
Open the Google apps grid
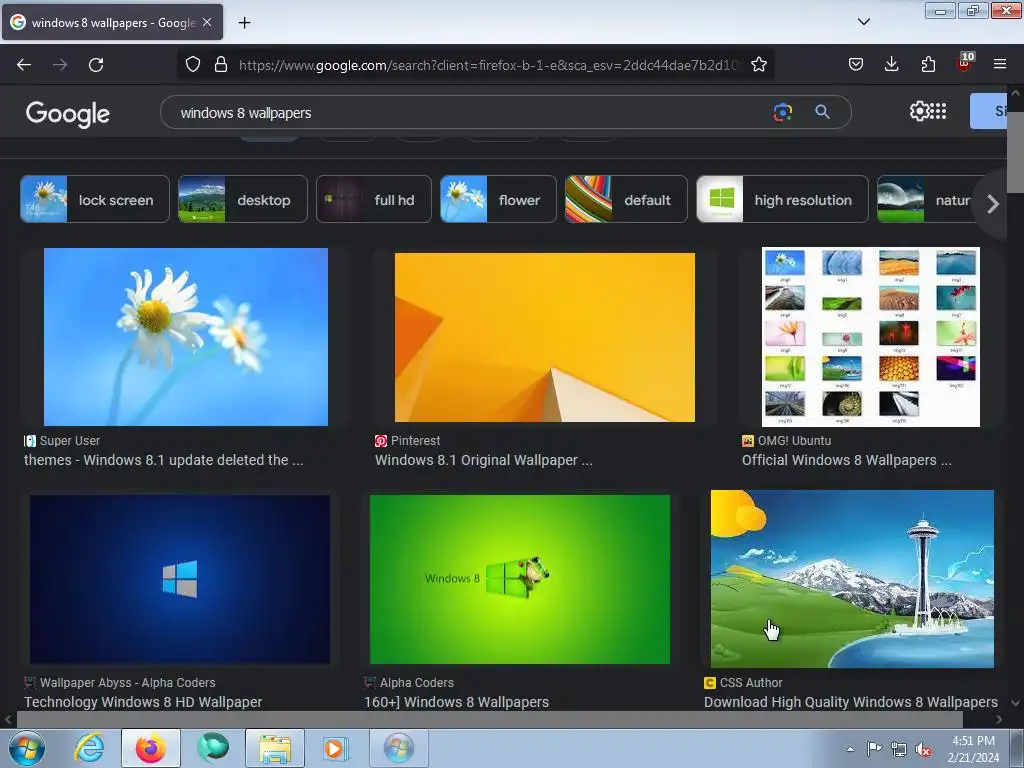938,111
